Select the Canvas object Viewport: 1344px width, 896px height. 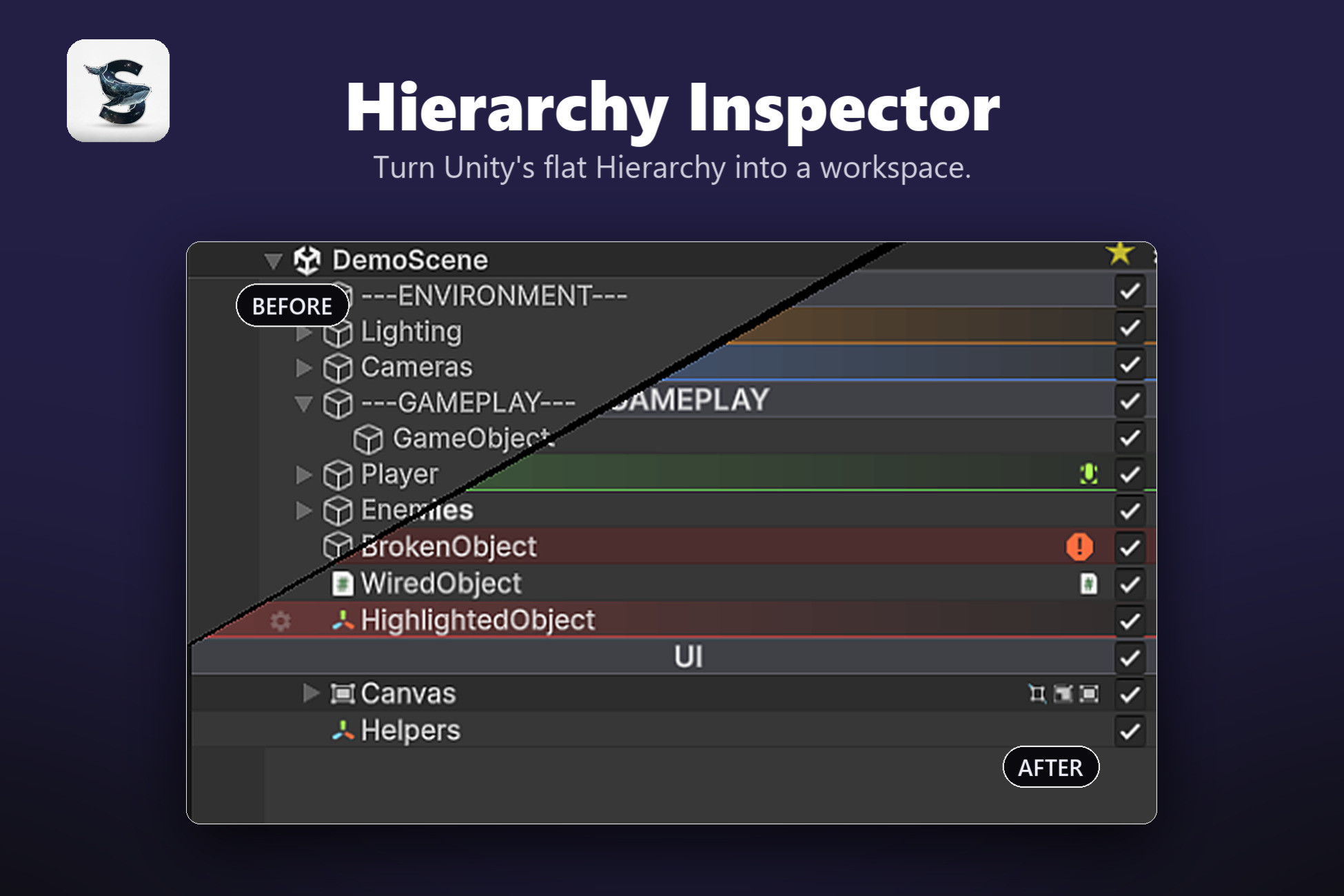tap(408, 693)
